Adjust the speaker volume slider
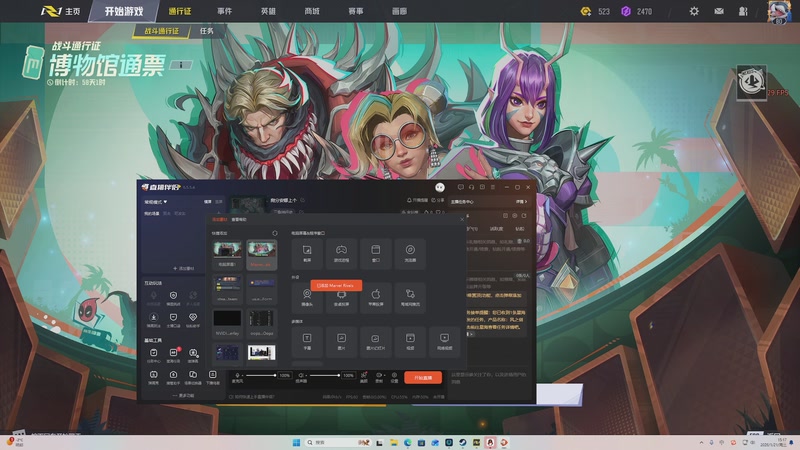 [324, 375]
